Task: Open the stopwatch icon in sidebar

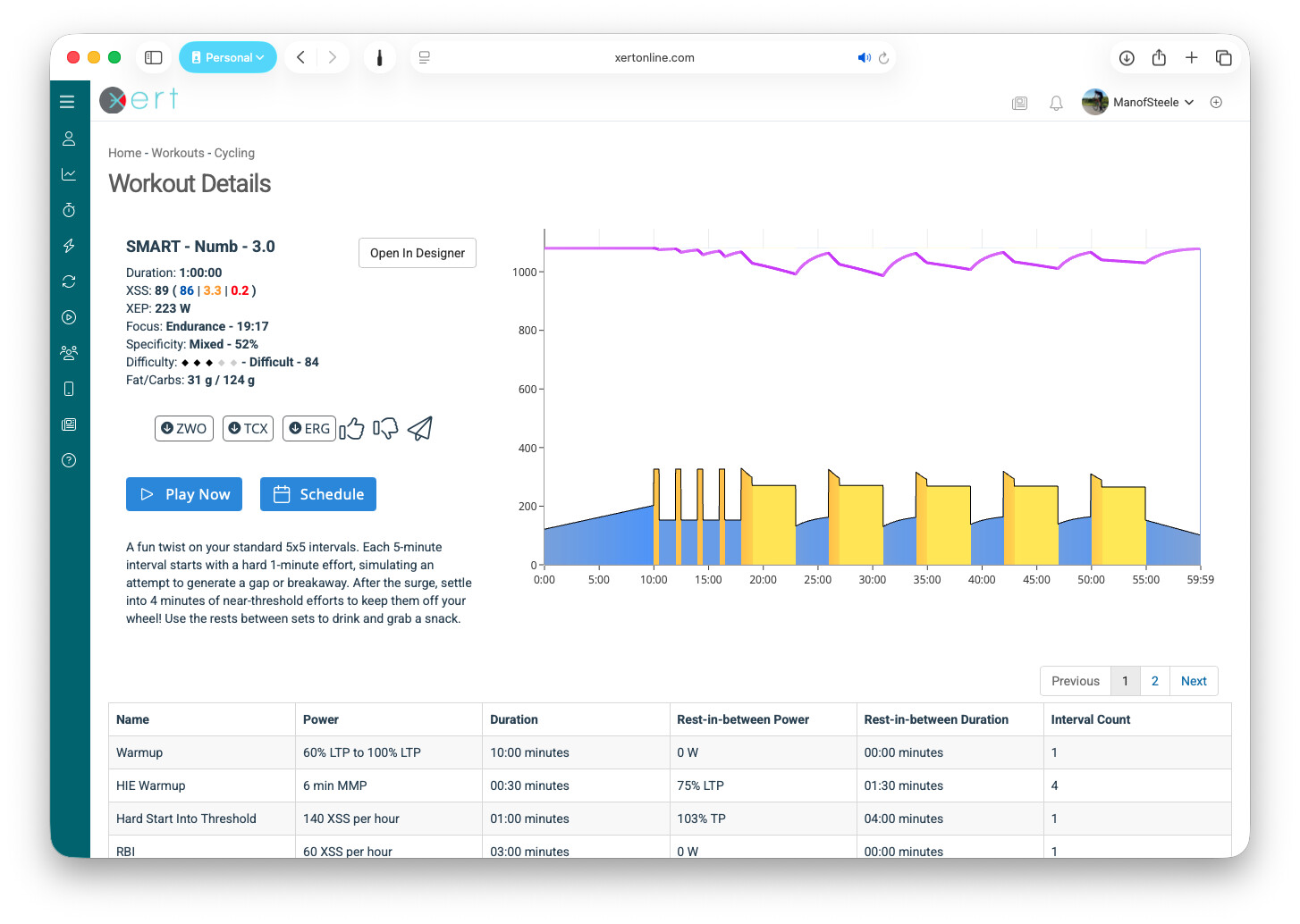Action: [x=69, y=210]
